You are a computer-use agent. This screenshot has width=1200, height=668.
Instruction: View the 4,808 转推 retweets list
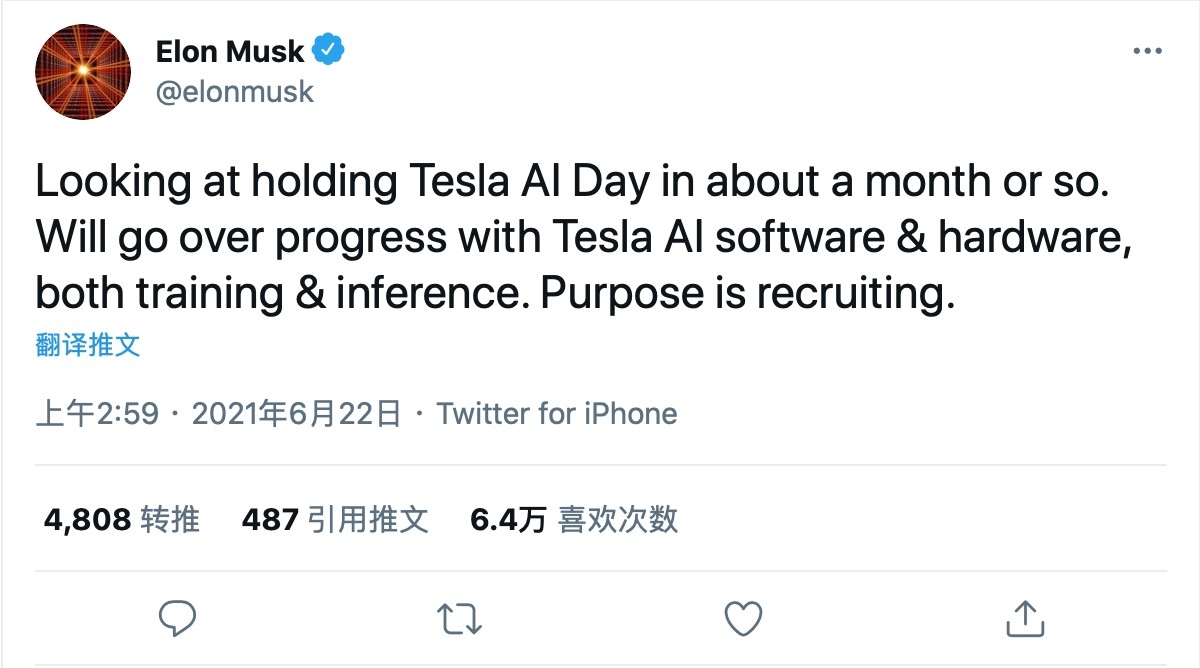tap(122, 519)
